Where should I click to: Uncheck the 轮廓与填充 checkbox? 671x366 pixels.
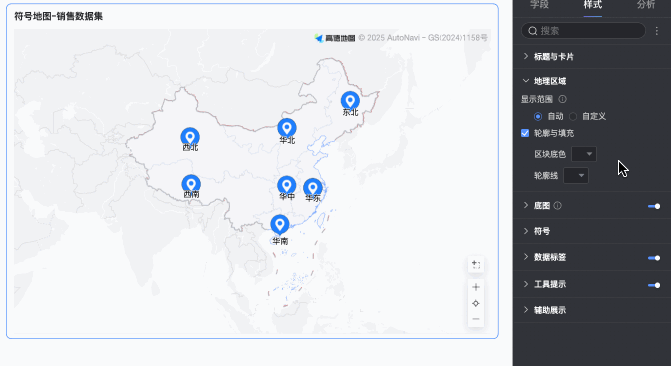tap(525, 133)
